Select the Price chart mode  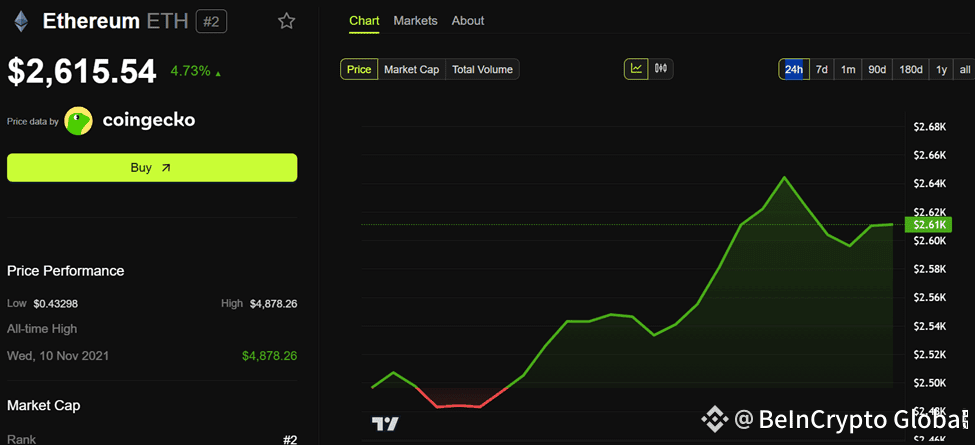click(359, 70)
